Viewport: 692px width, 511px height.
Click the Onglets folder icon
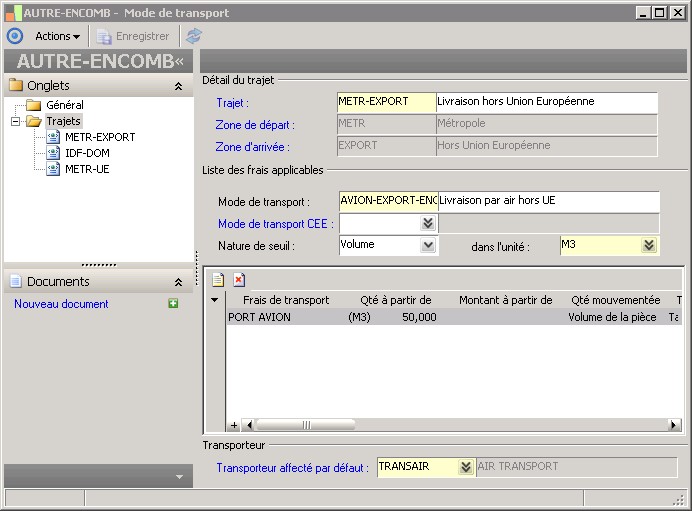(x=16, y=85)
